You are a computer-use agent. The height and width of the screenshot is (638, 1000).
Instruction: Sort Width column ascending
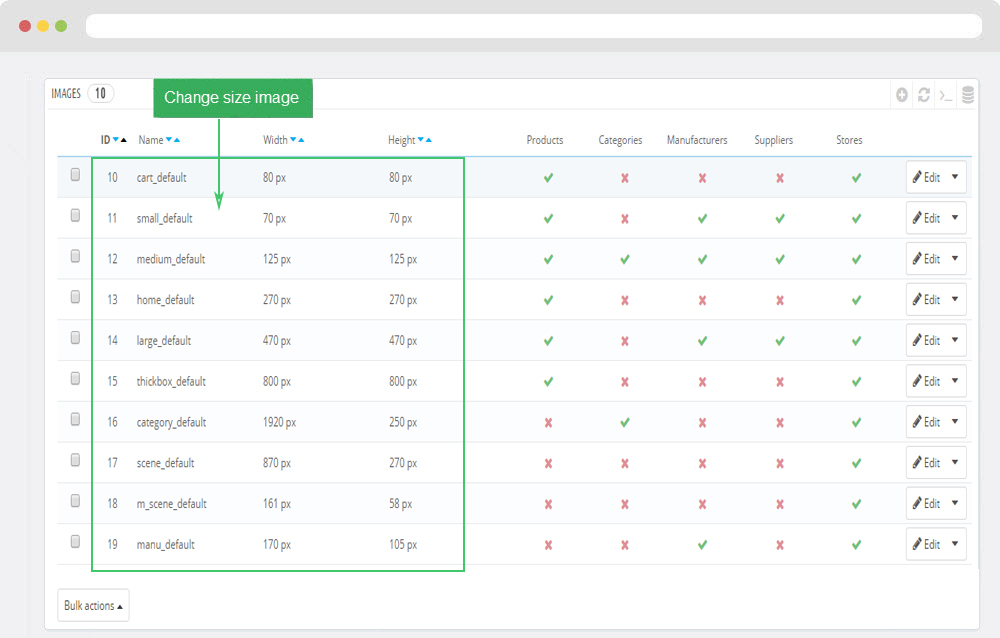coord(301,140)
